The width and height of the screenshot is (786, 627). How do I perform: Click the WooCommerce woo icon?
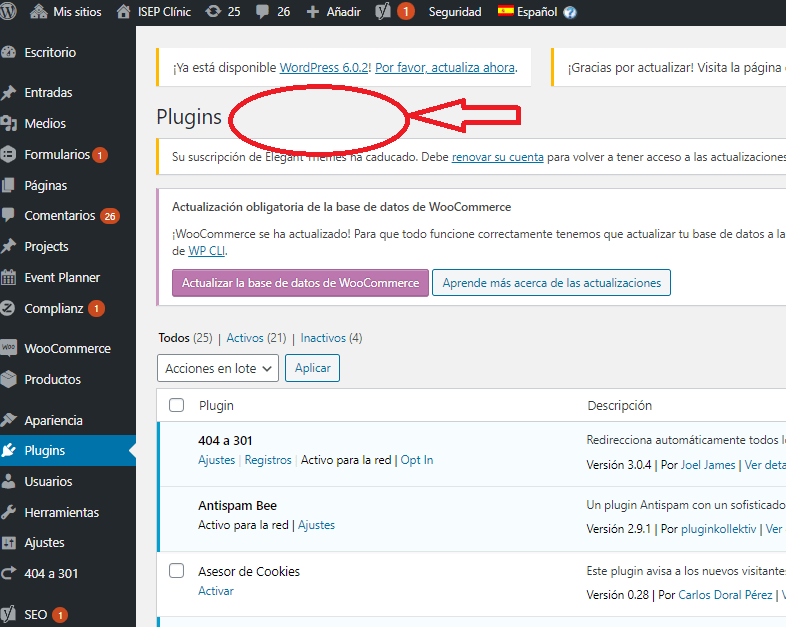click(x=9, y=348)
